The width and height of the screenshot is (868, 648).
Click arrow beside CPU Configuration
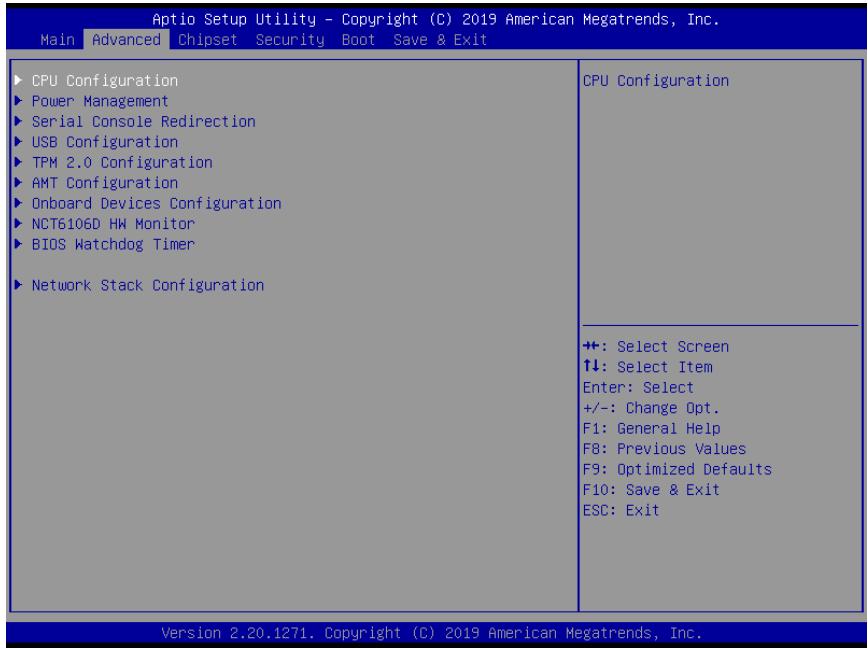(x=18, y=80)
